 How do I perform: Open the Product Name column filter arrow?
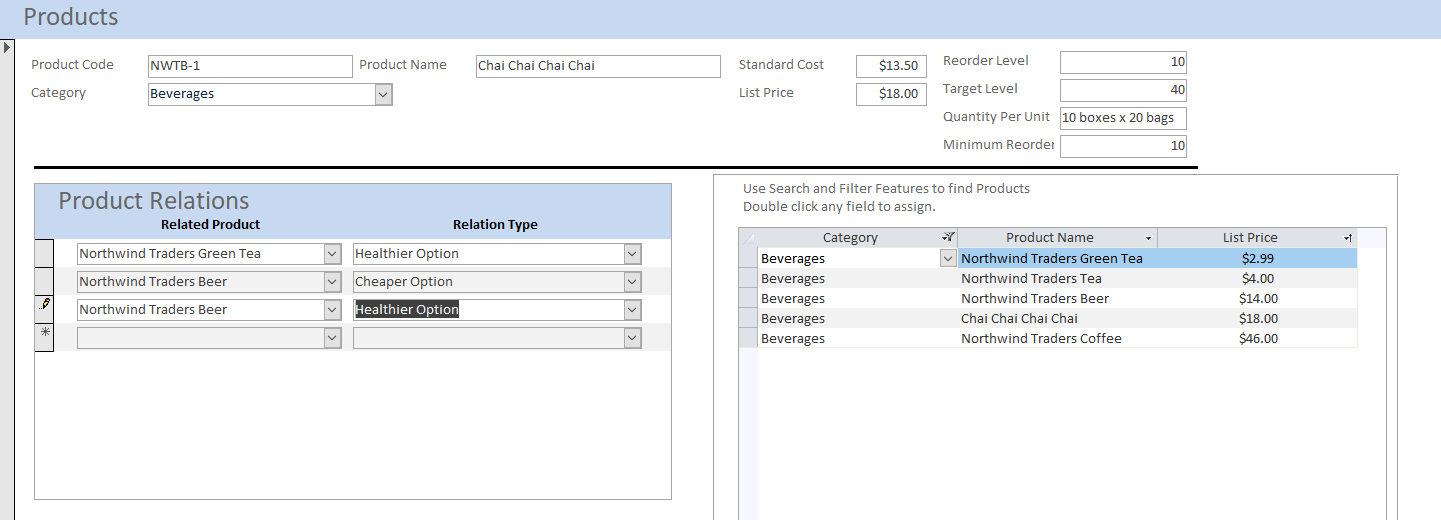[x=1147, y=238]
